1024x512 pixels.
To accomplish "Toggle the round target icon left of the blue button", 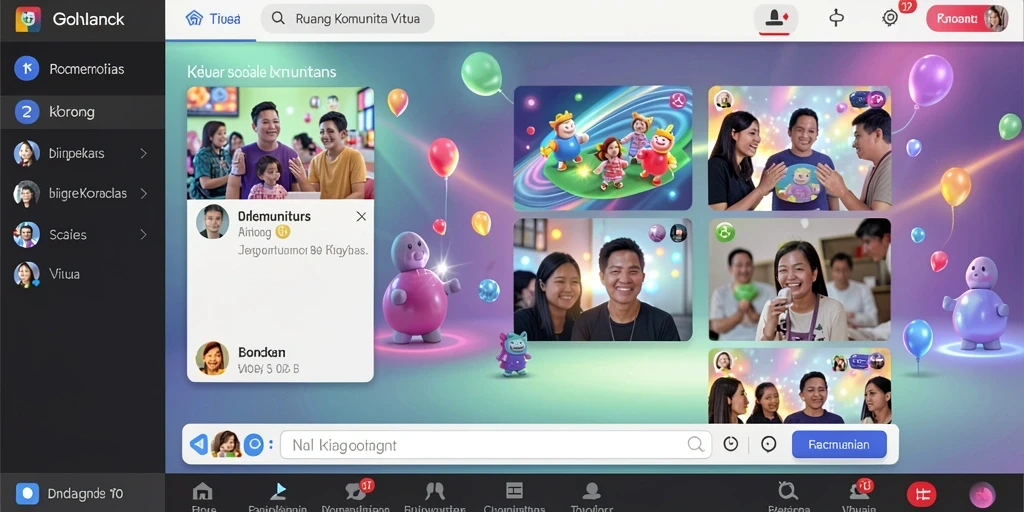I will [x=769, y=445].
